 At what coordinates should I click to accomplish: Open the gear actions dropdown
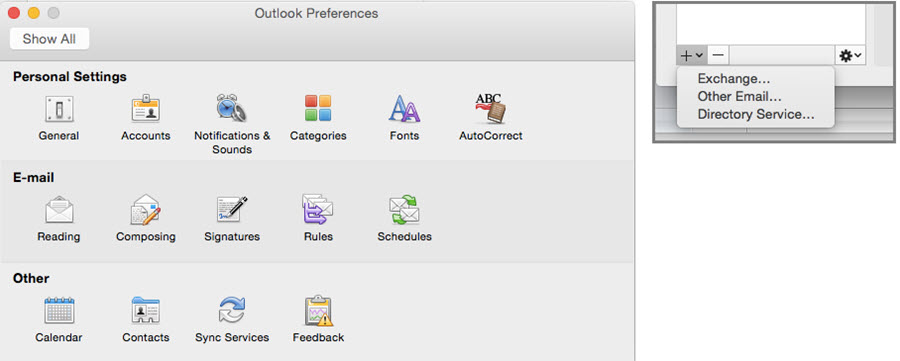coord(850,56)
